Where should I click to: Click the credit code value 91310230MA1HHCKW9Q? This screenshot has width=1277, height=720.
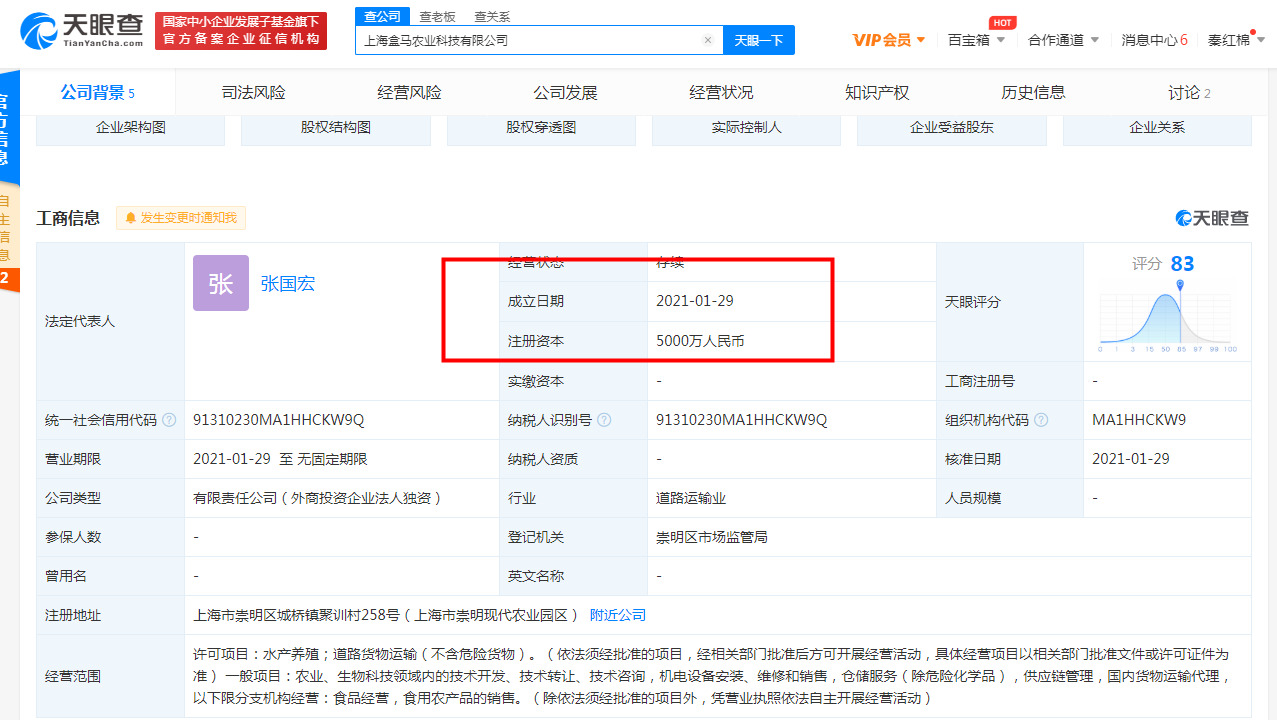(278, 420)
